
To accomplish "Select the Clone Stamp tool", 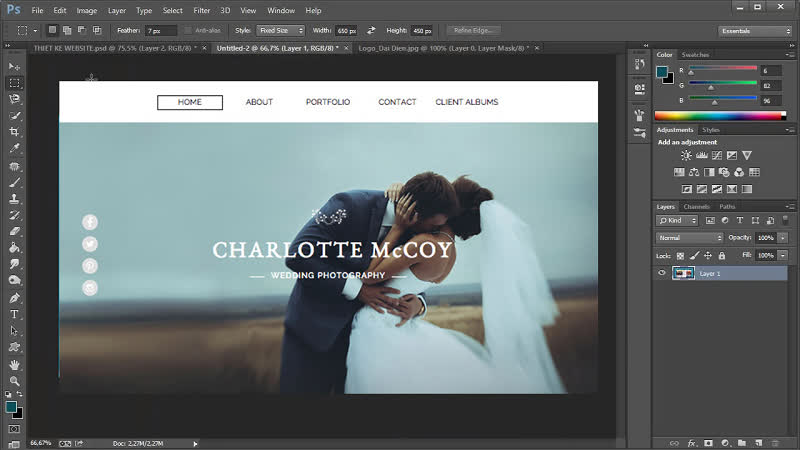I will tap(14, 199).
